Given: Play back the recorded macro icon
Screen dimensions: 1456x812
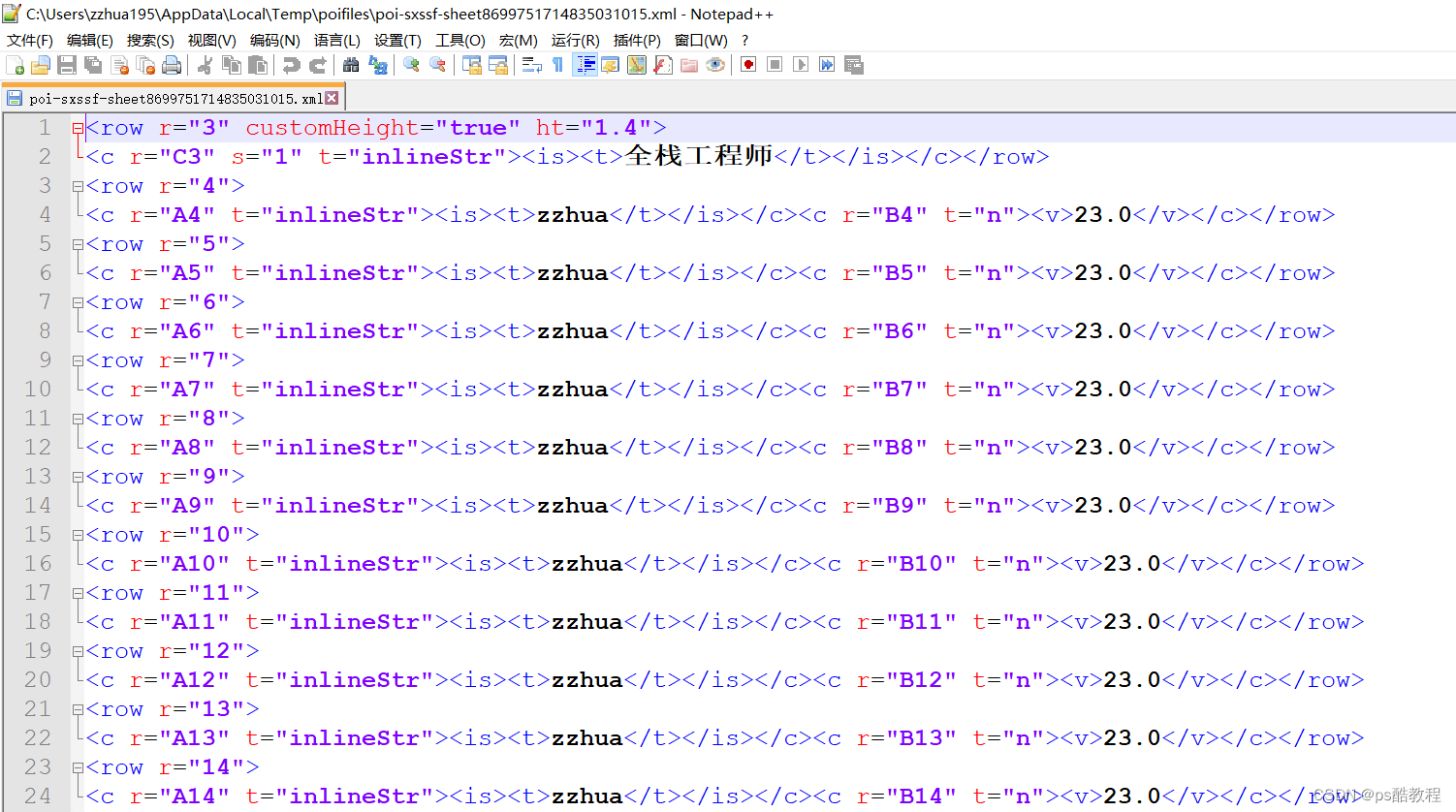Looking at the screenshot, I should pyautogui.click(x=801, y=65).
